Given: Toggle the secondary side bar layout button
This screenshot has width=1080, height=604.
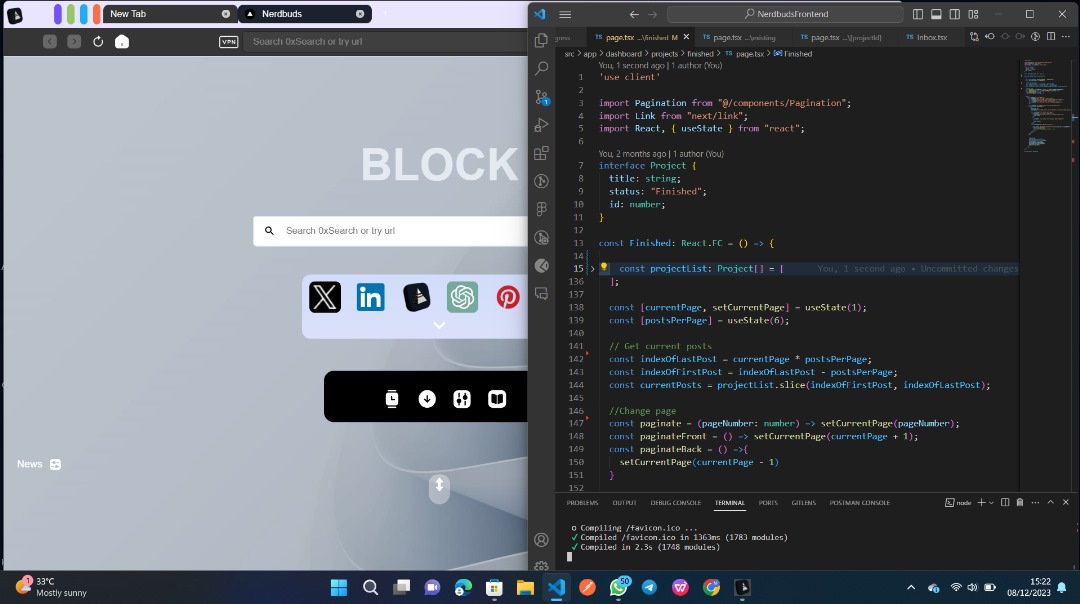Looking at the screenshot, I should pyautogui.click(x=955, y=14).
